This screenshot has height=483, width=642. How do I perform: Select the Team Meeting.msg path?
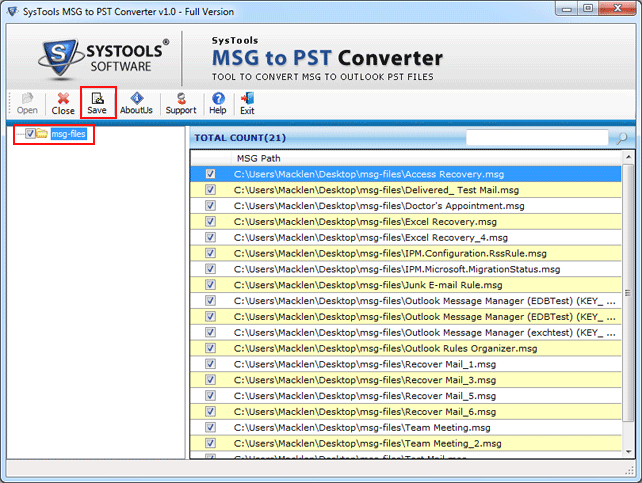point(362,428)
